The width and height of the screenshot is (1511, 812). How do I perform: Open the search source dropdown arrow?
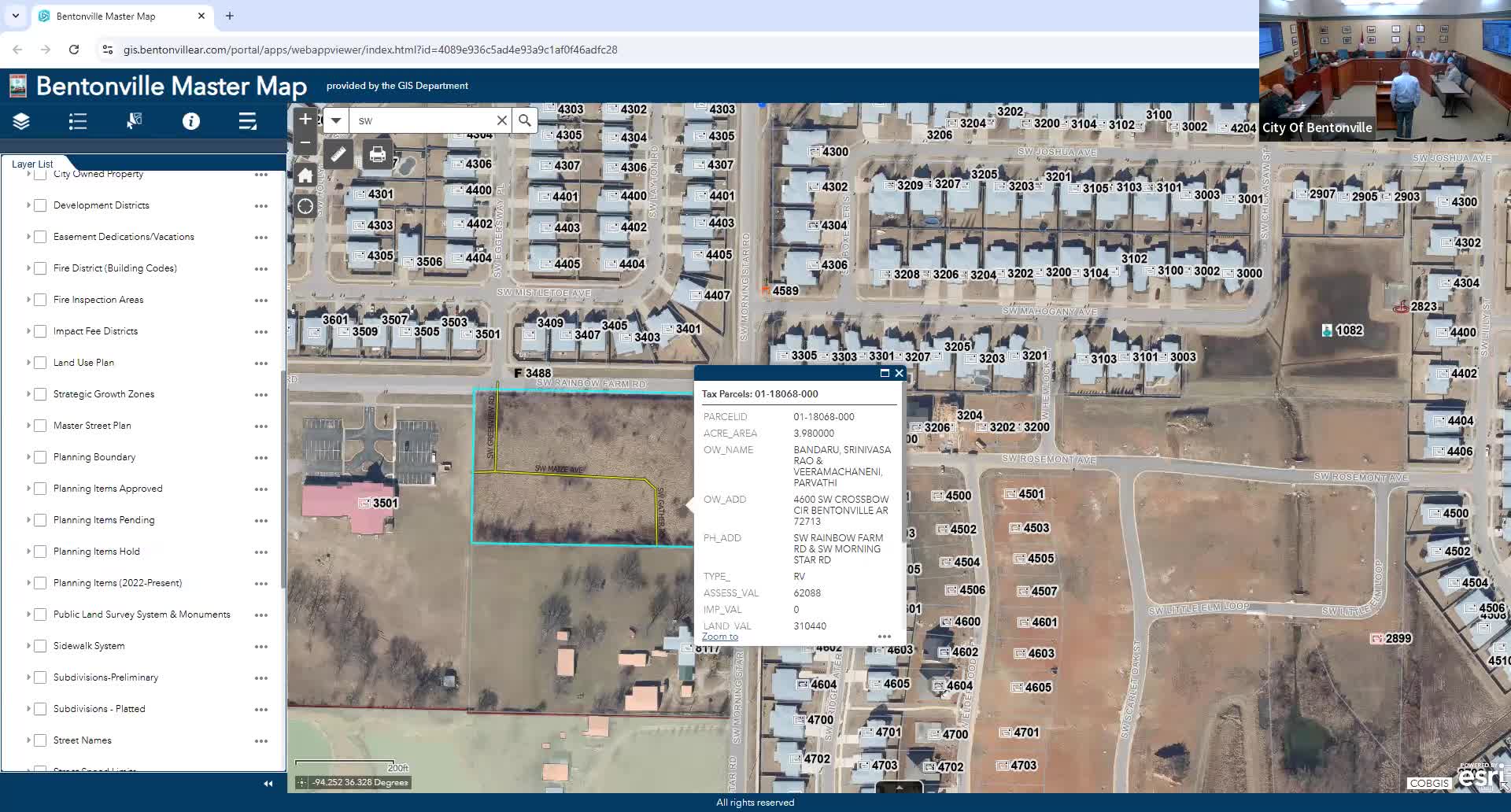[336, 120]
